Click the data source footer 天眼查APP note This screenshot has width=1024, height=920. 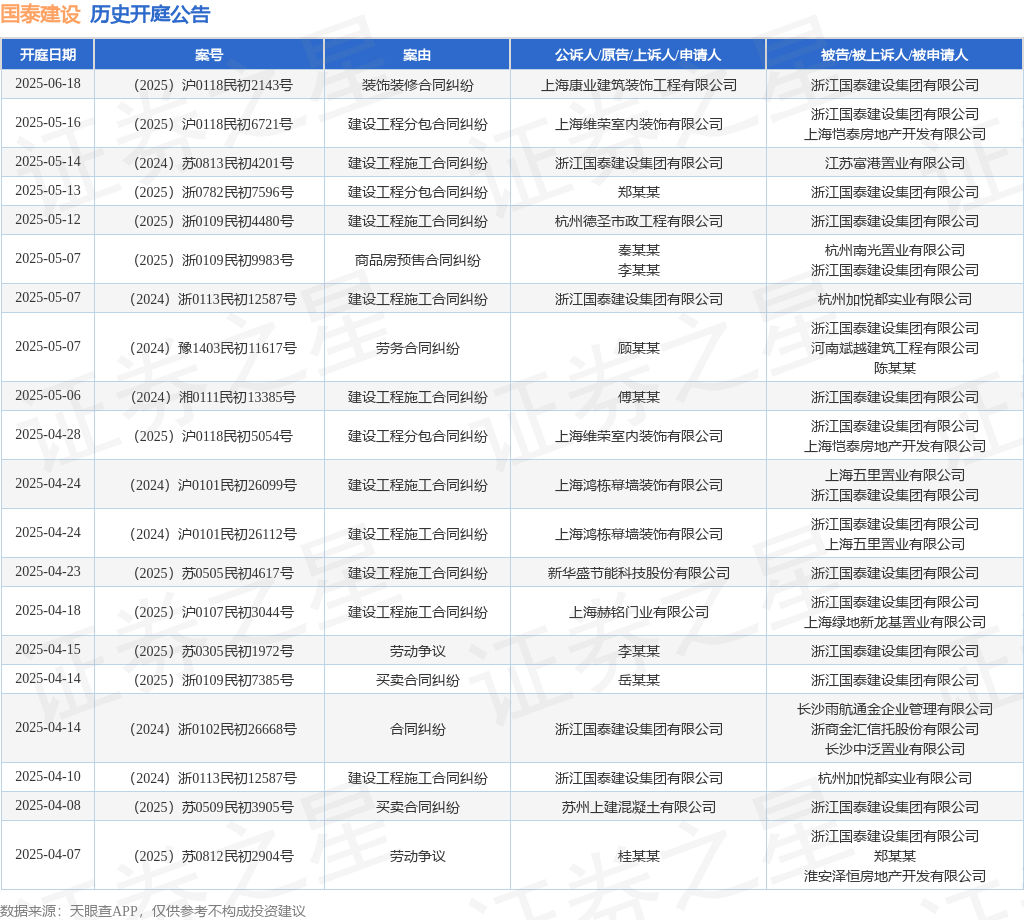pos(153,911)
